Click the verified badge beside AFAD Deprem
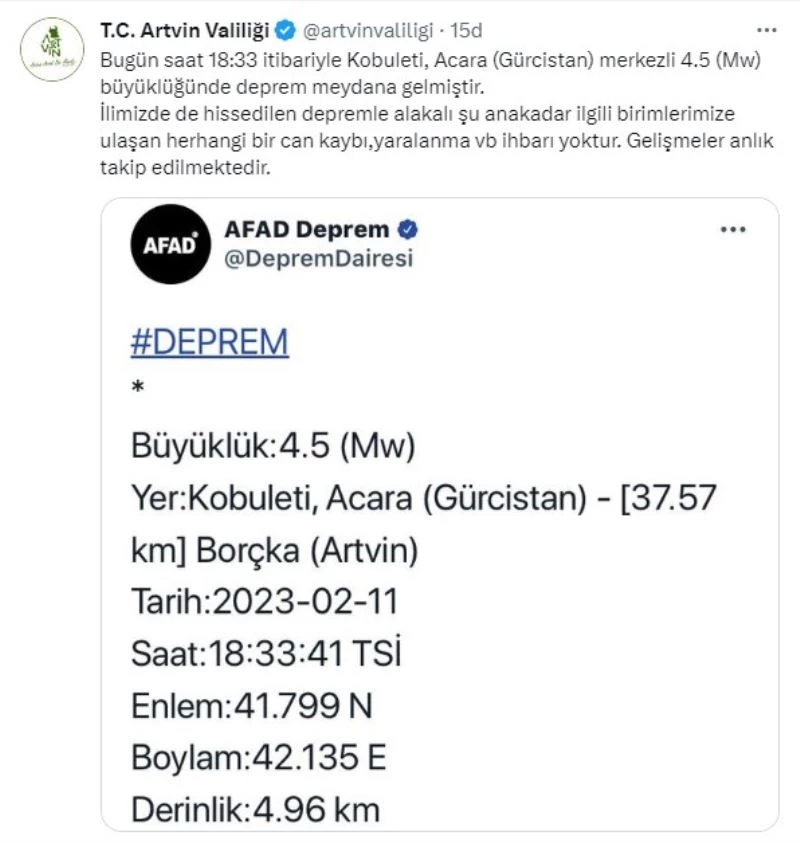Viewport: 800px width, 843px height. pyautogui.click(x=408, y=230)
